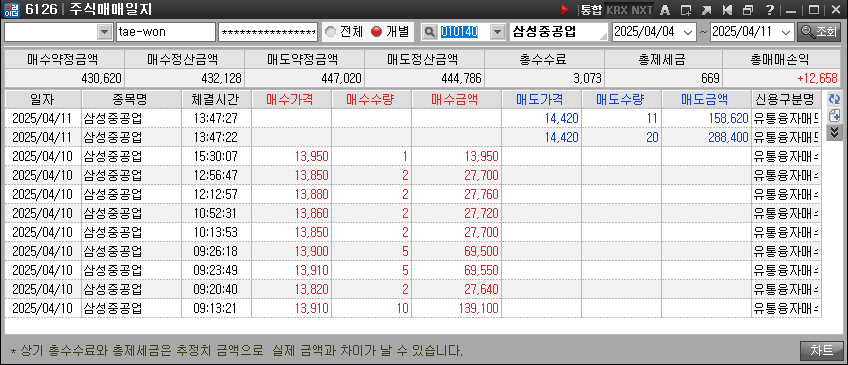Click the sell quantity 20 cell

[x=621, y=137]
